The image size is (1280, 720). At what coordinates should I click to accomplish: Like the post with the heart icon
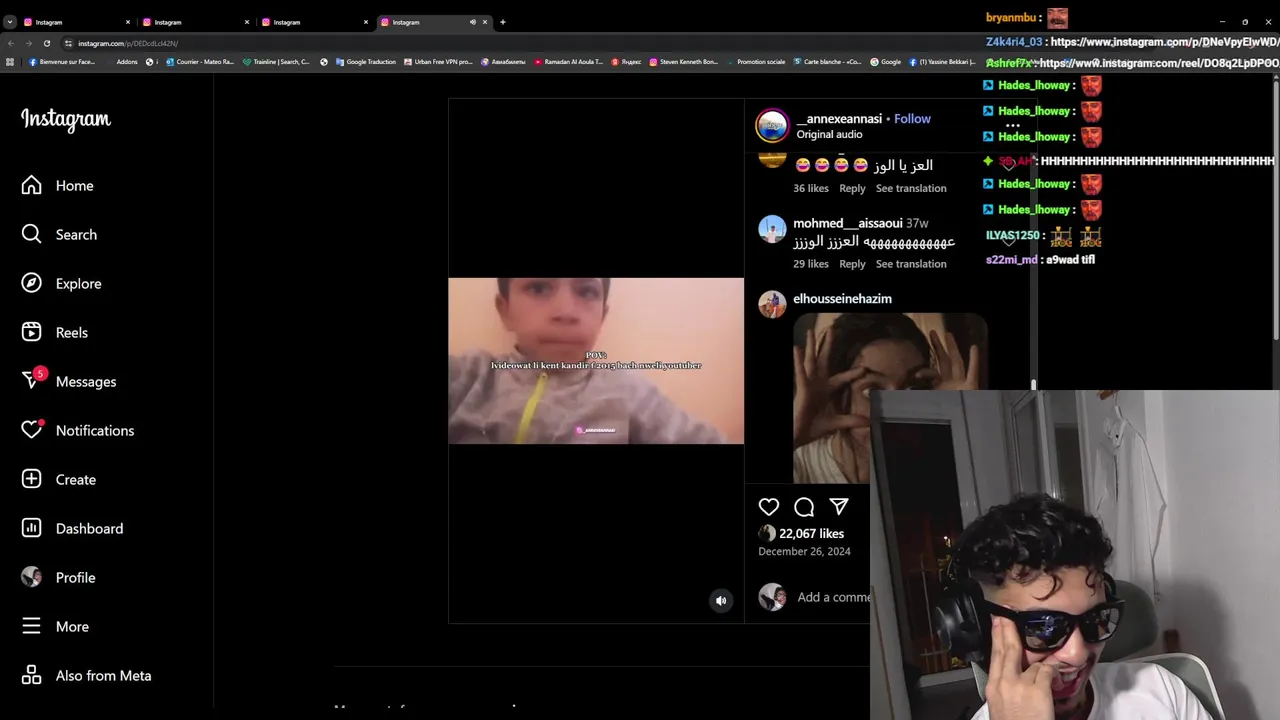(x=768, y=507)
